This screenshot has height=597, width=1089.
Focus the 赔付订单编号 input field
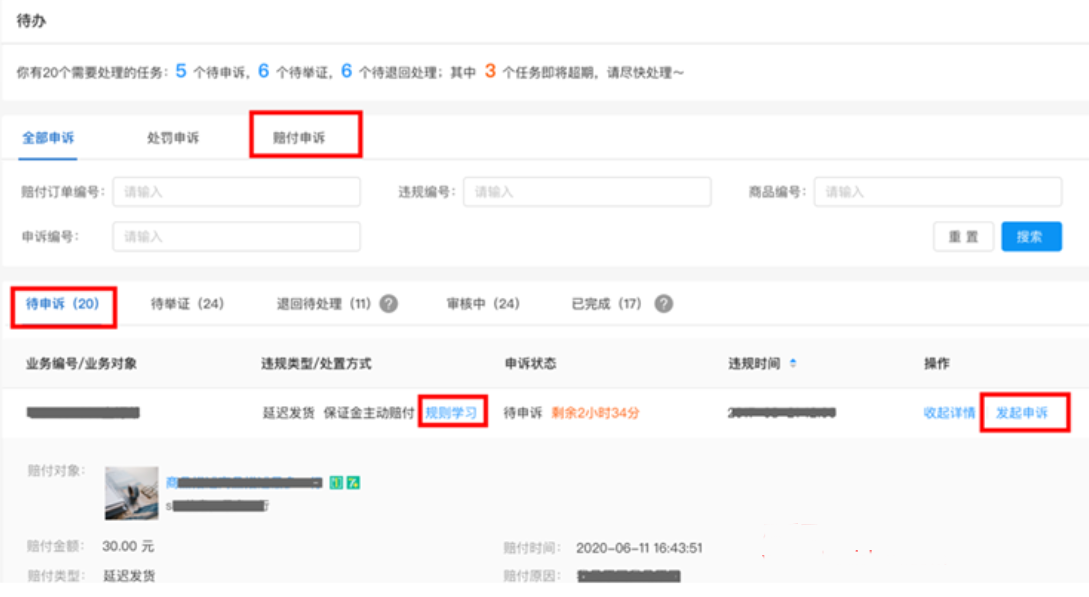point(236,192)
